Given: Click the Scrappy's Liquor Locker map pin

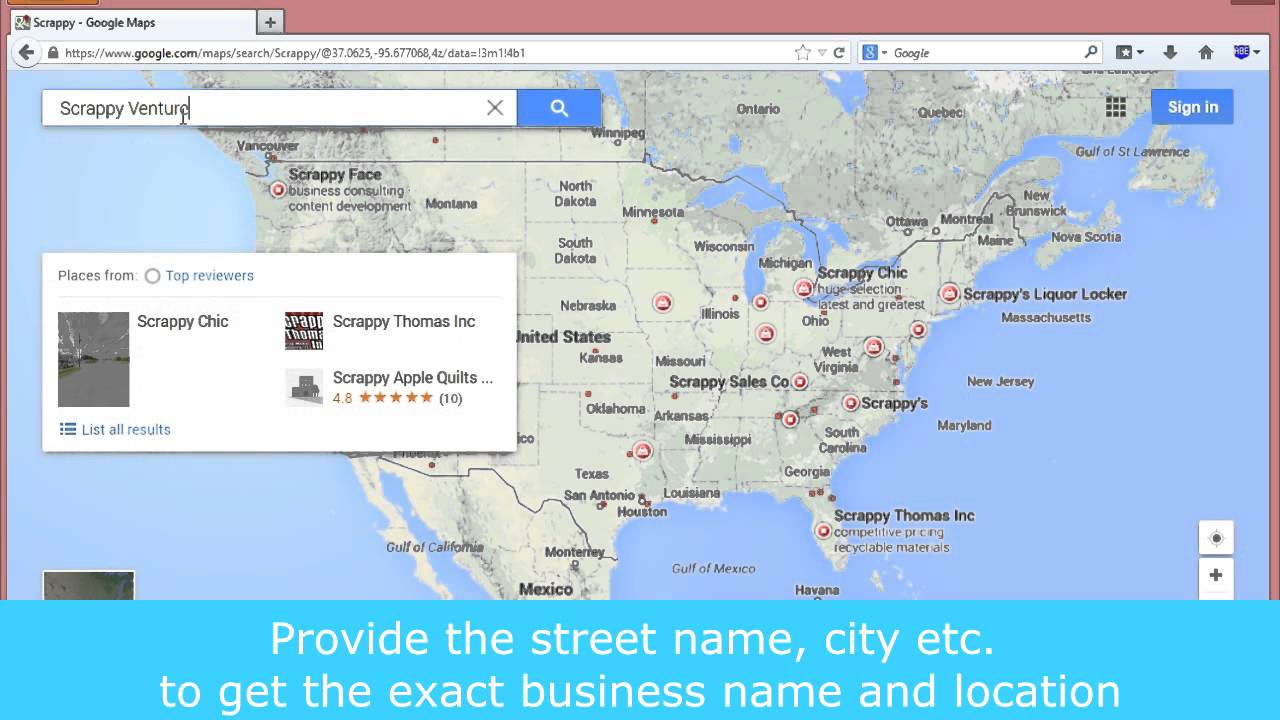Looking at the screenshot, I should point(949,294).
